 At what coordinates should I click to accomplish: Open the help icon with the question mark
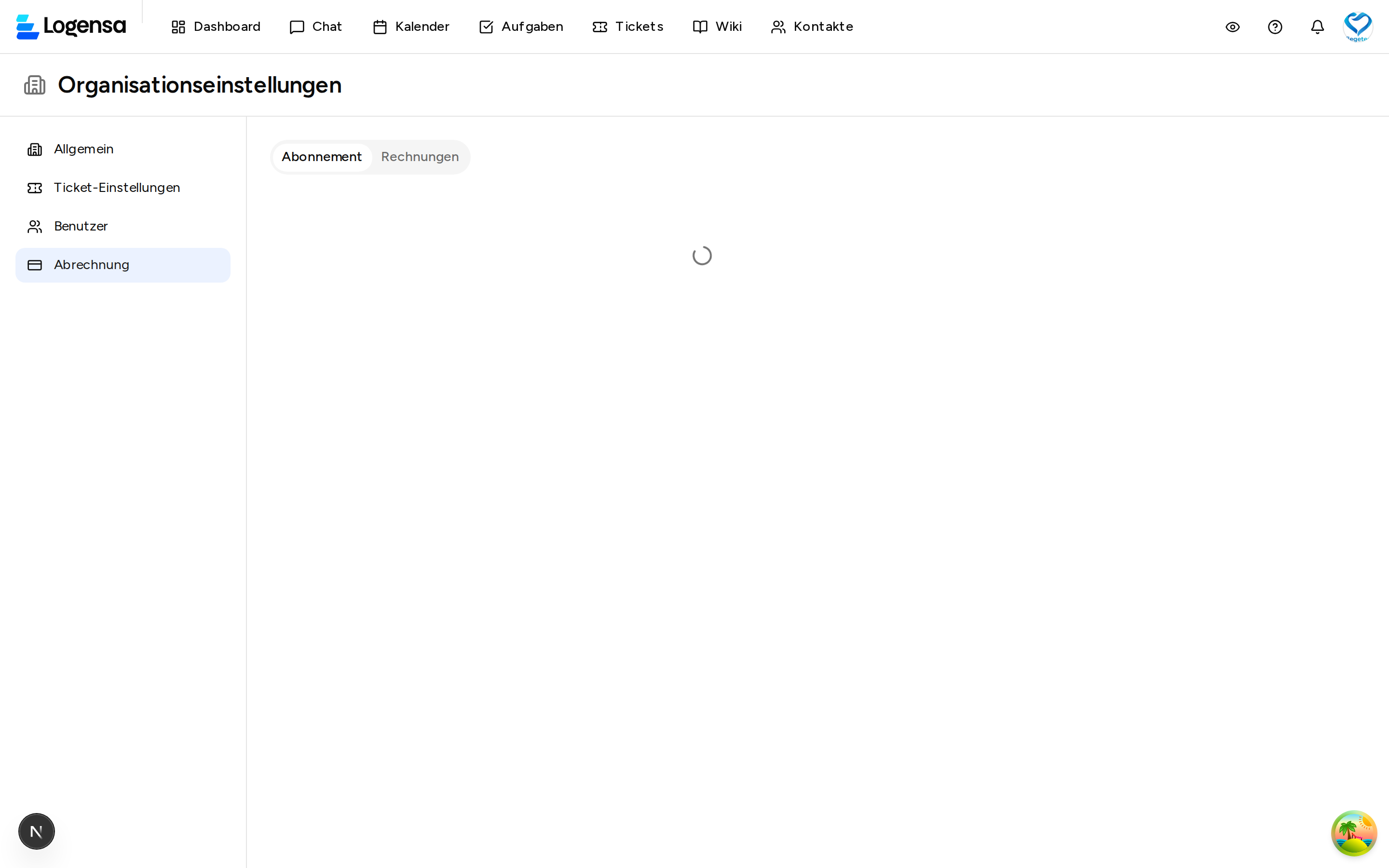pos(1275,27)
